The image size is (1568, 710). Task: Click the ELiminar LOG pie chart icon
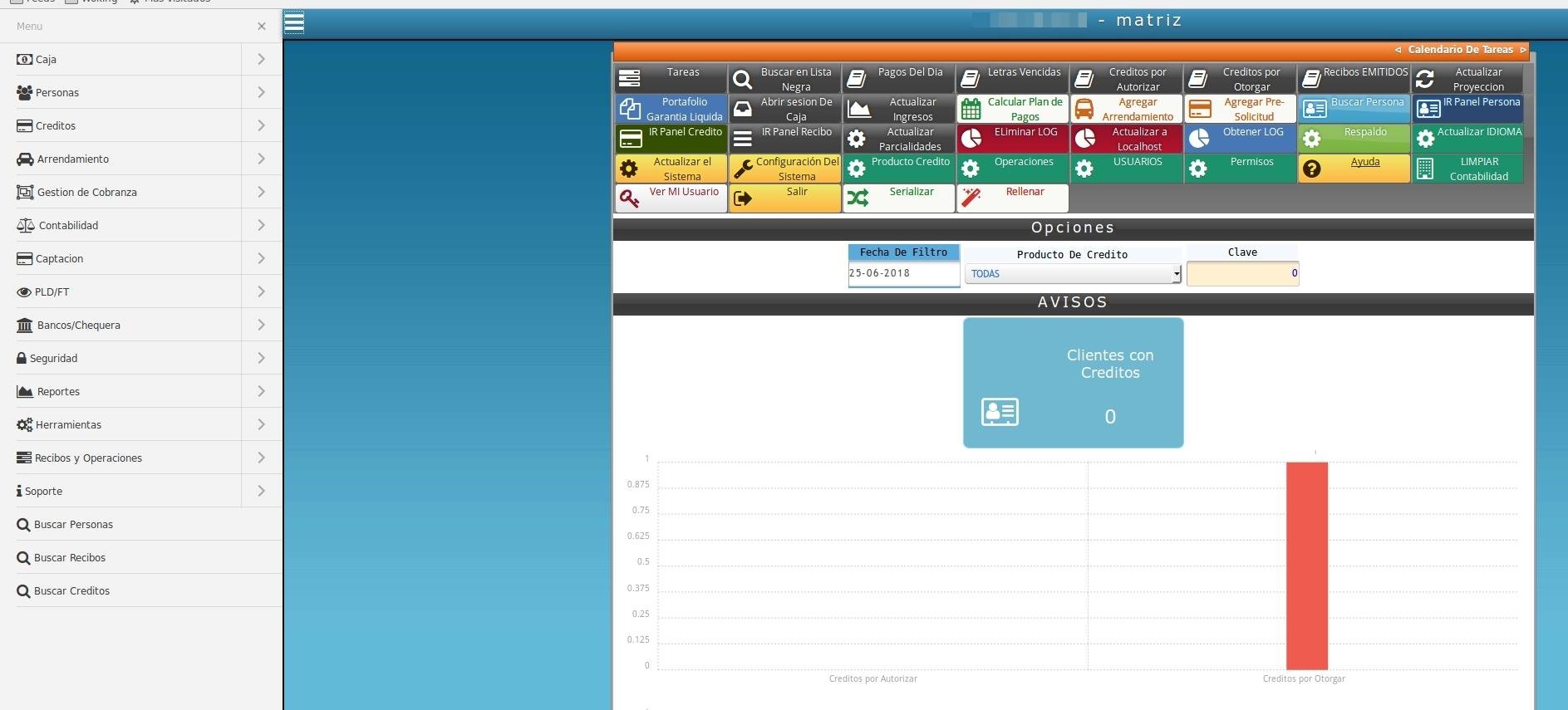pyautogui.click(x=971, y=139)
